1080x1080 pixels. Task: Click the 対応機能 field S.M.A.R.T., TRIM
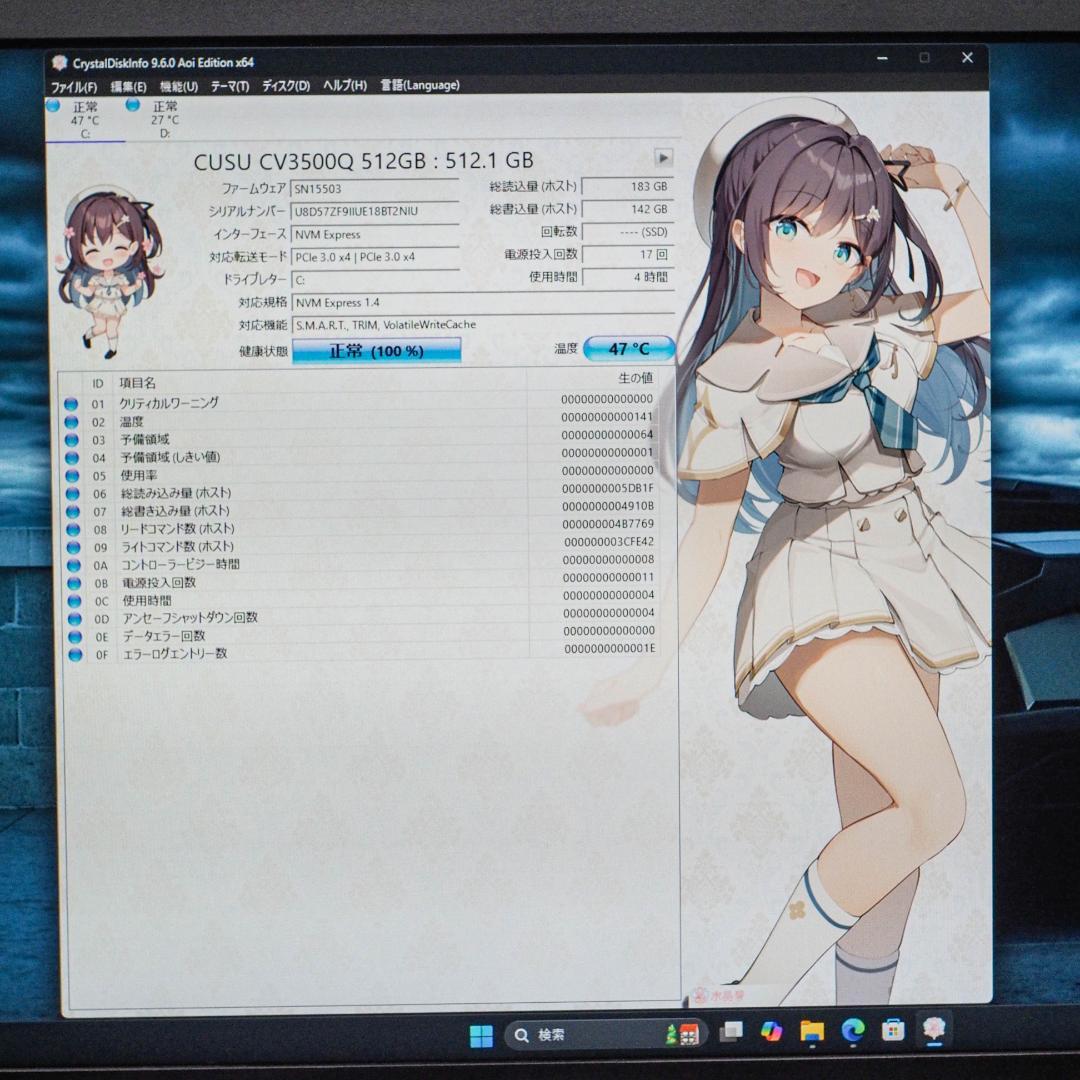pyautogui.click(x=483, y=324)
